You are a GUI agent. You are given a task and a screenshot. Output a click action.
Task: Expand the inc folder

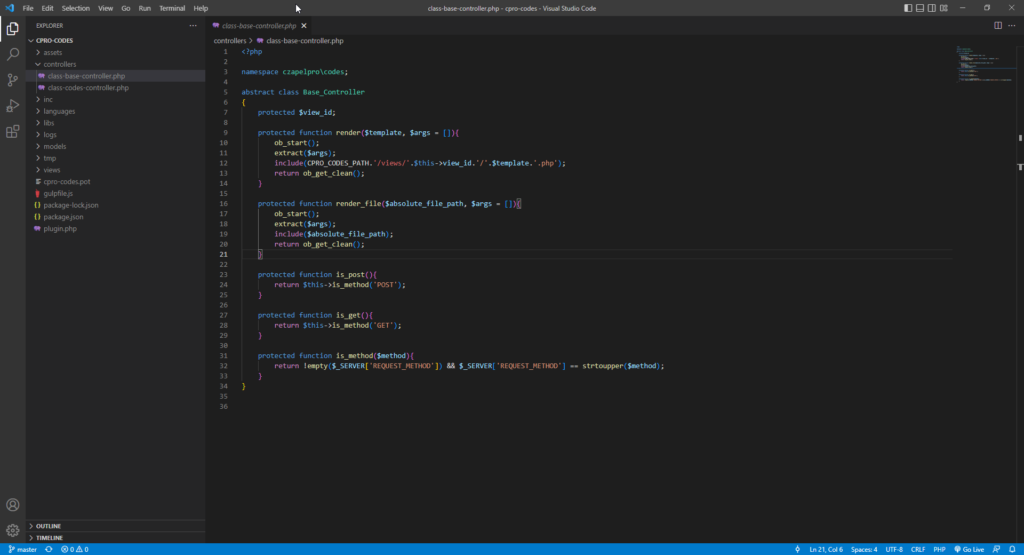coord(116,99)
